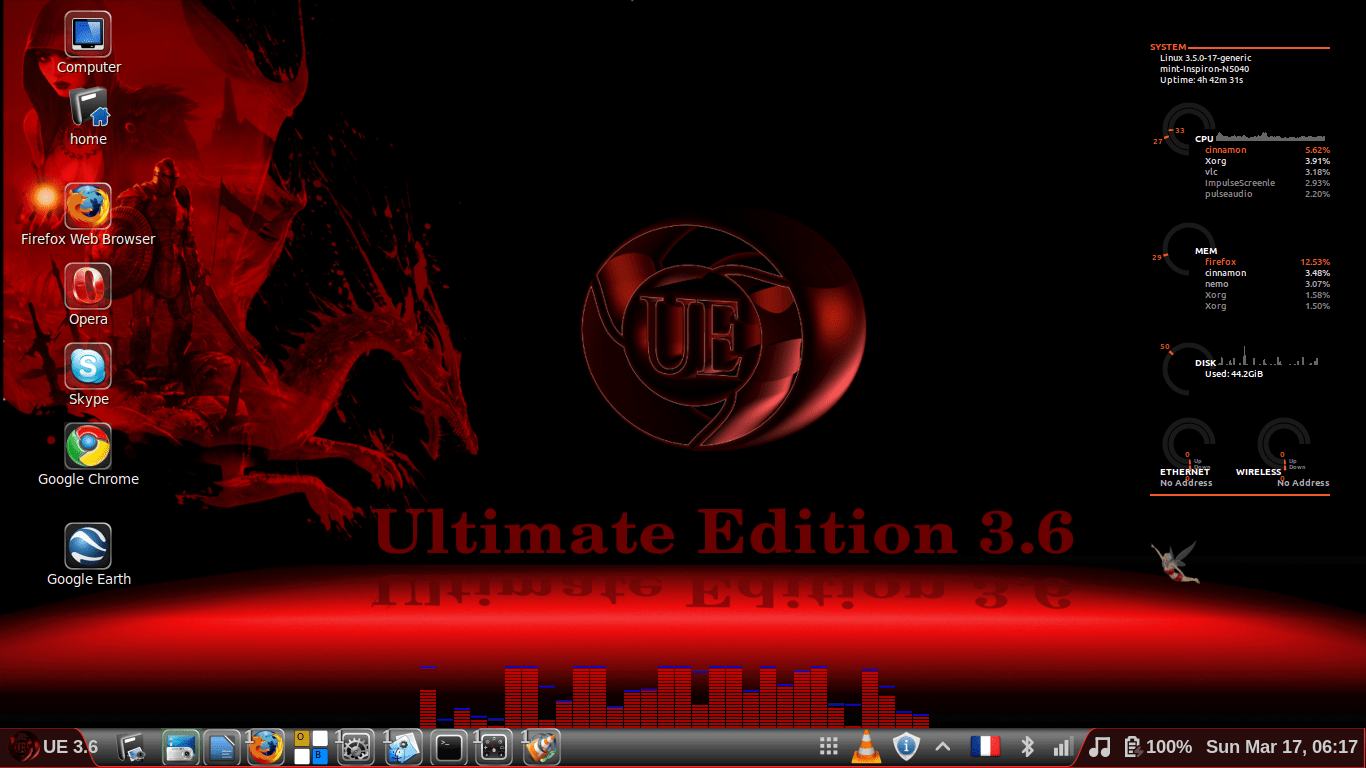Launch the LibreOffice Writer document icon on the panel
Viewport: 1366px width, 768px height.
[222, 747]
